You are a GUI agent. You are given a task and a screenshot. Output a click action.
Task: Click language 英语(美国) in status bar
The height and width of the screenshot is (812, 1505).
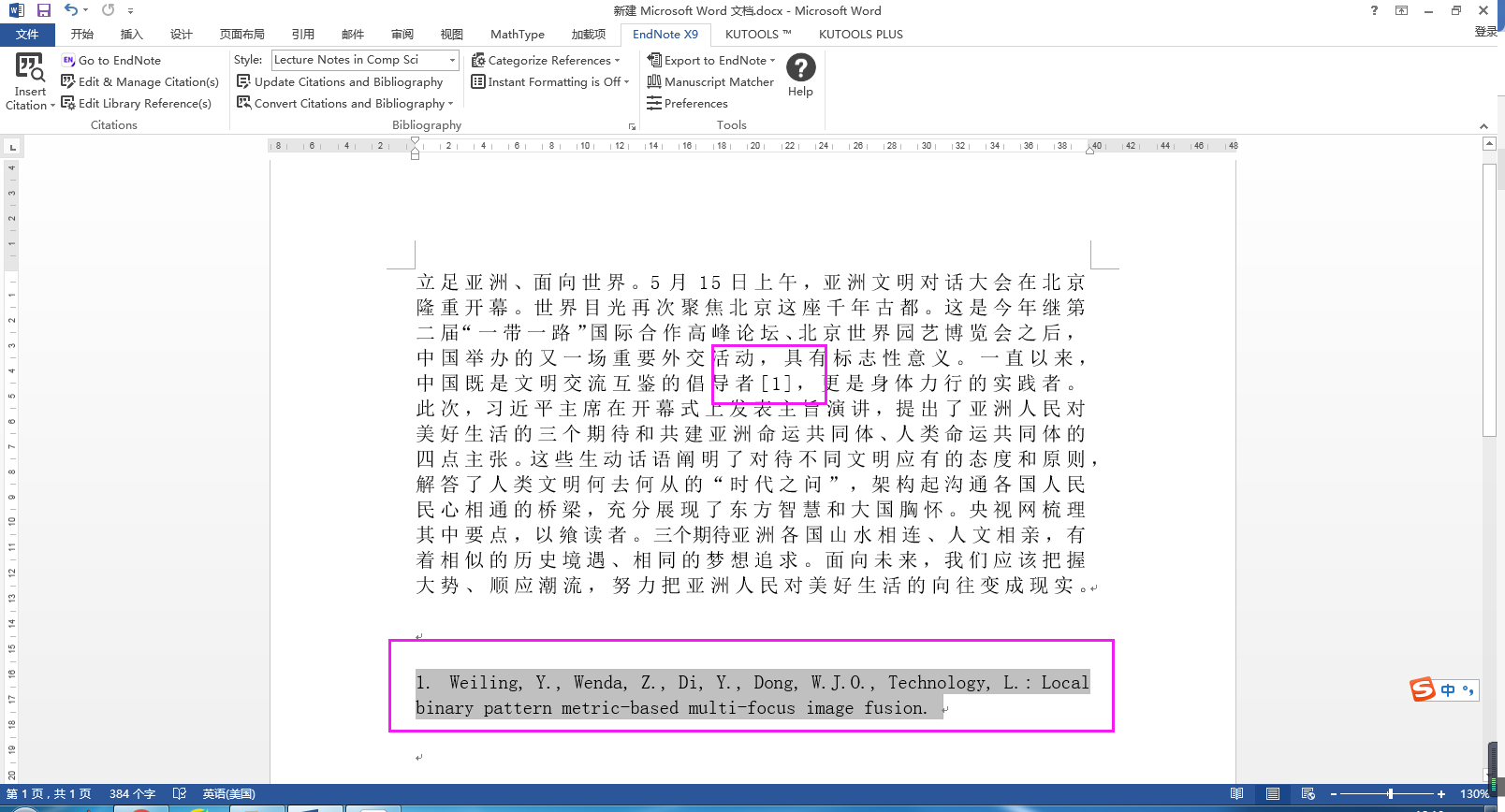coord(228,794)
